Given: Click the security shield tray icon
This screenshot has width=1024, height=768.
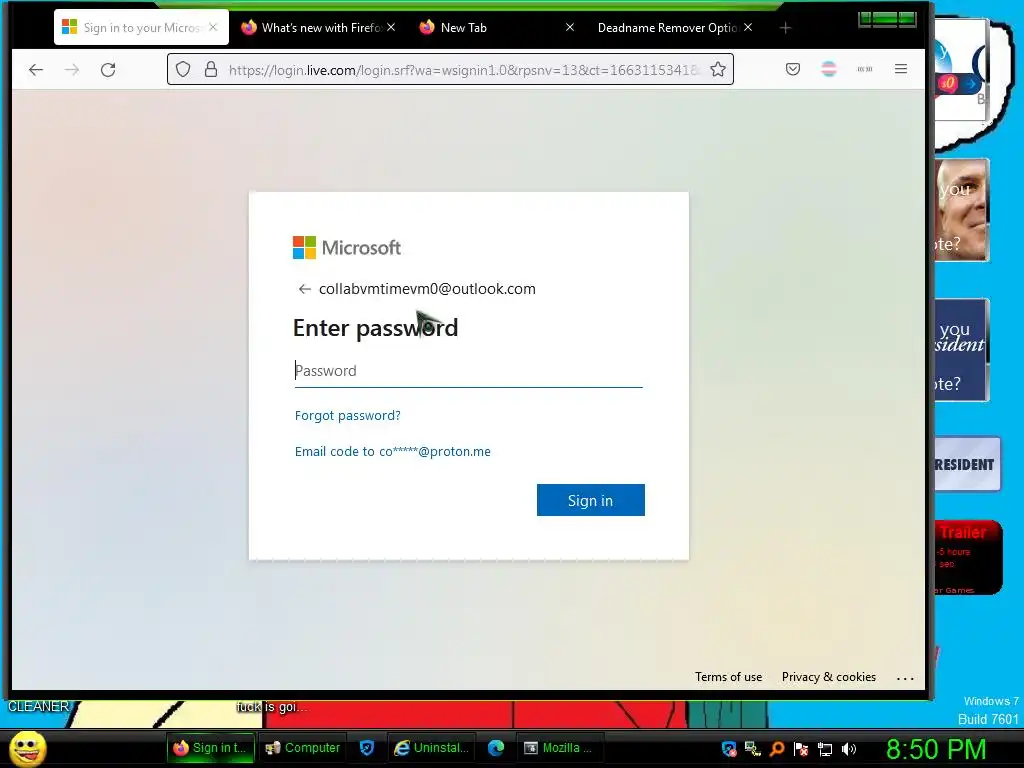Looking at the screenshot, I should tap(729, 749).
